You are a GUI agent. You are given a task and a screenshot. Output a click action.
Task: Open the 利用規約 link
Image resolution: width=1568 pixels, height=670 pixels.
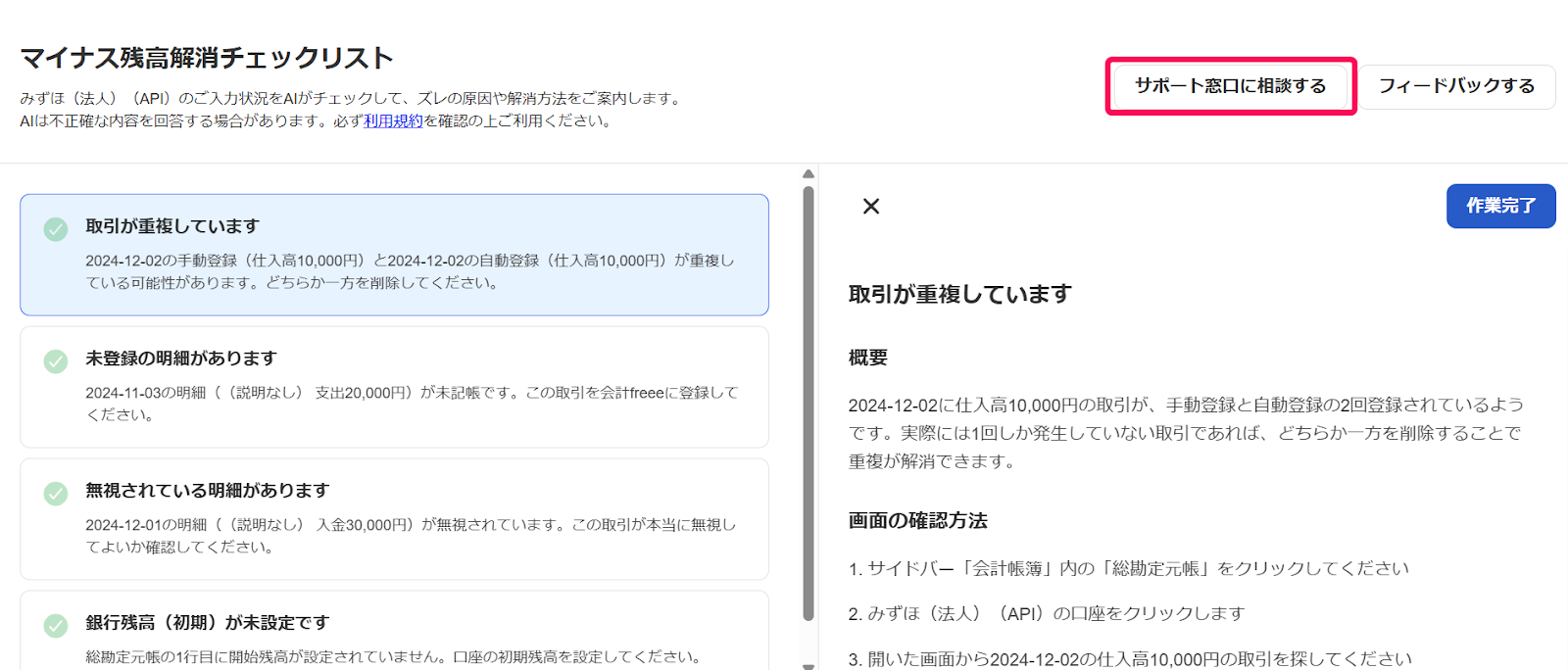coord(394,121)
